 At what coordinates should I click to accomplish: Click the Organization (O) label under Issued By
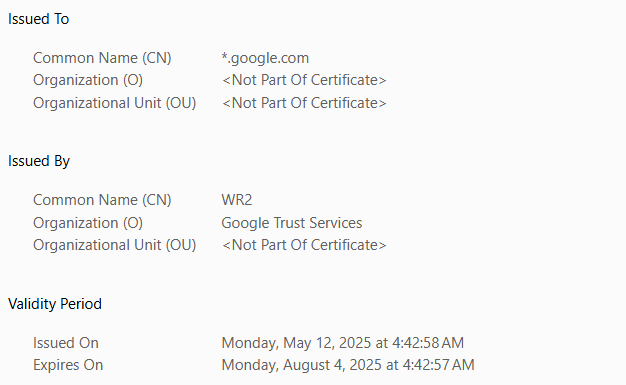88,223
